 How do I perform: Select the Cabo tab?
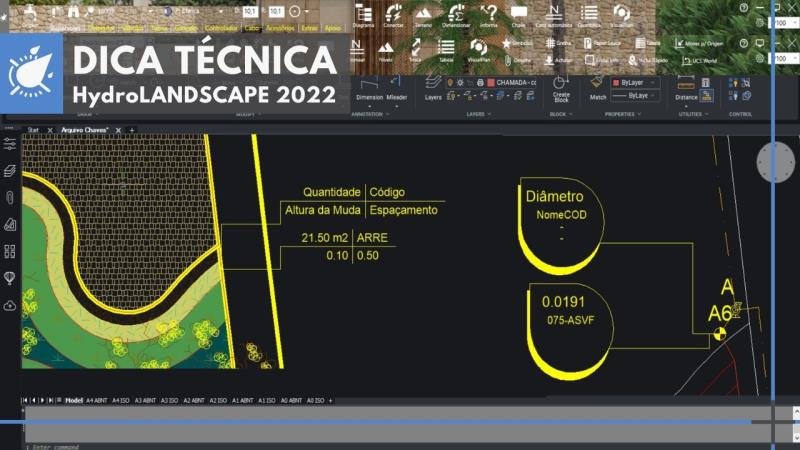pyautogui.click(x=252, y=28)
